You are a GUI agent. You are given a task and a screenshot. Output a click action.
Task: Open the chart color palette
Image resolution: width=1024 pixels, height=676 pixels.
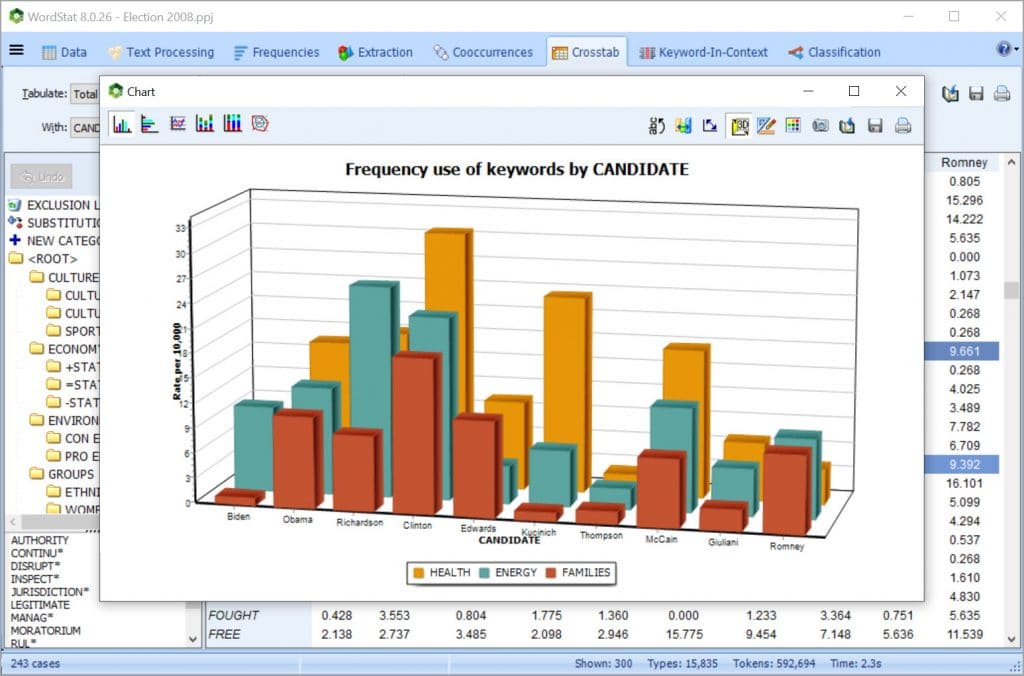pyautogui.click(x=792, y=125)
